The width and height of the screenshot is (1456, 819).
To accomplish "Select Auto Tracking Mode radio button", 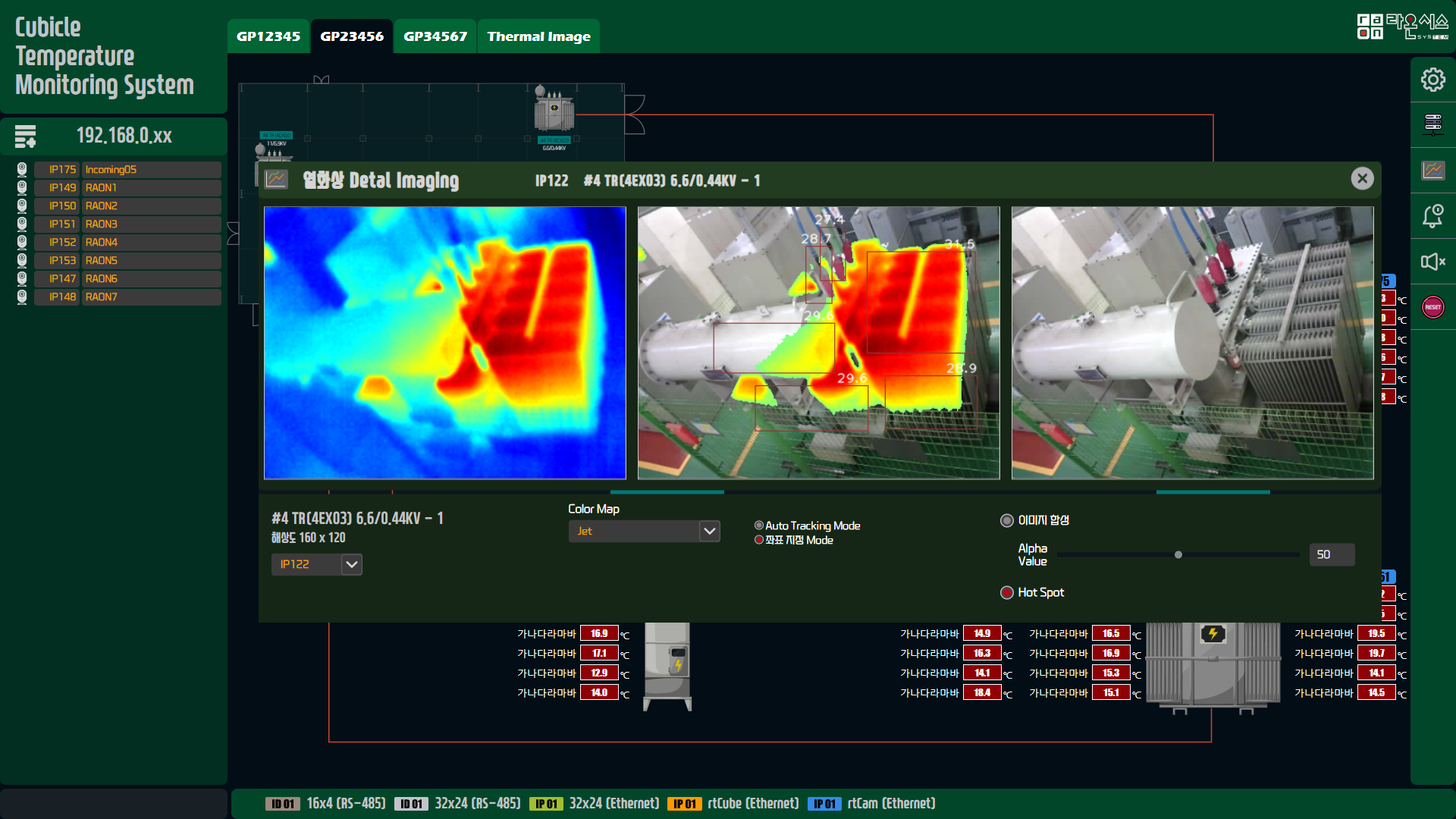I will (758, 526).
